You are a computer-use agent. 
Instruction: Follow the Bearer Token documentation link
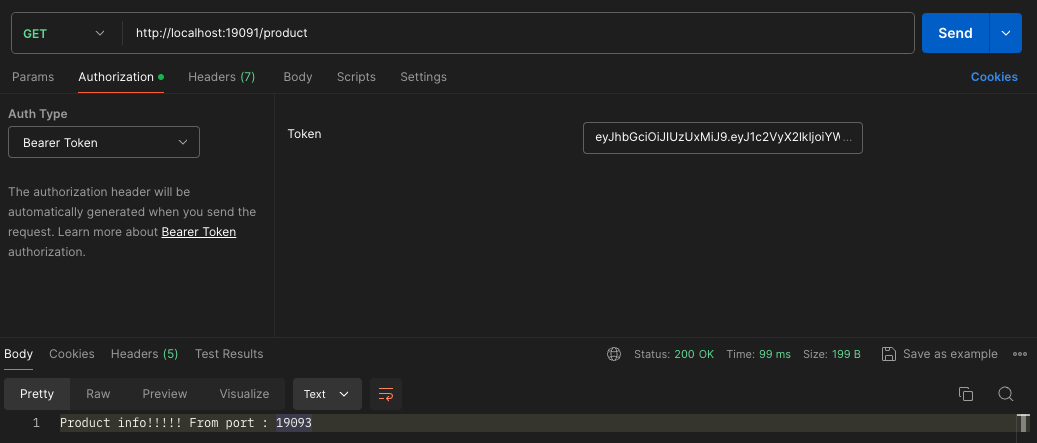coord(198,232)
